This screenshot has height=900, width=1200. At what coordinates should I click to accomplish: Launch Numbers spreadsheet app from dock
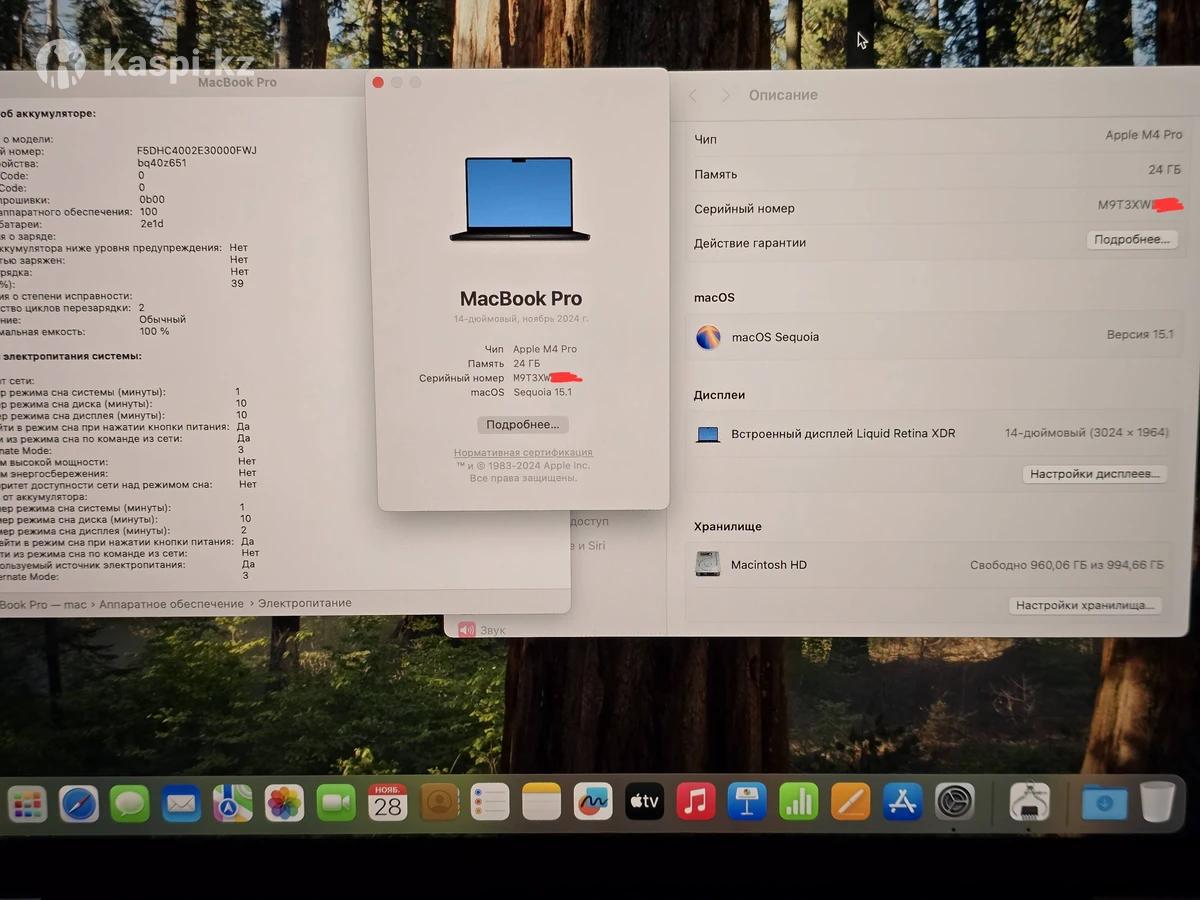point(799,802)
